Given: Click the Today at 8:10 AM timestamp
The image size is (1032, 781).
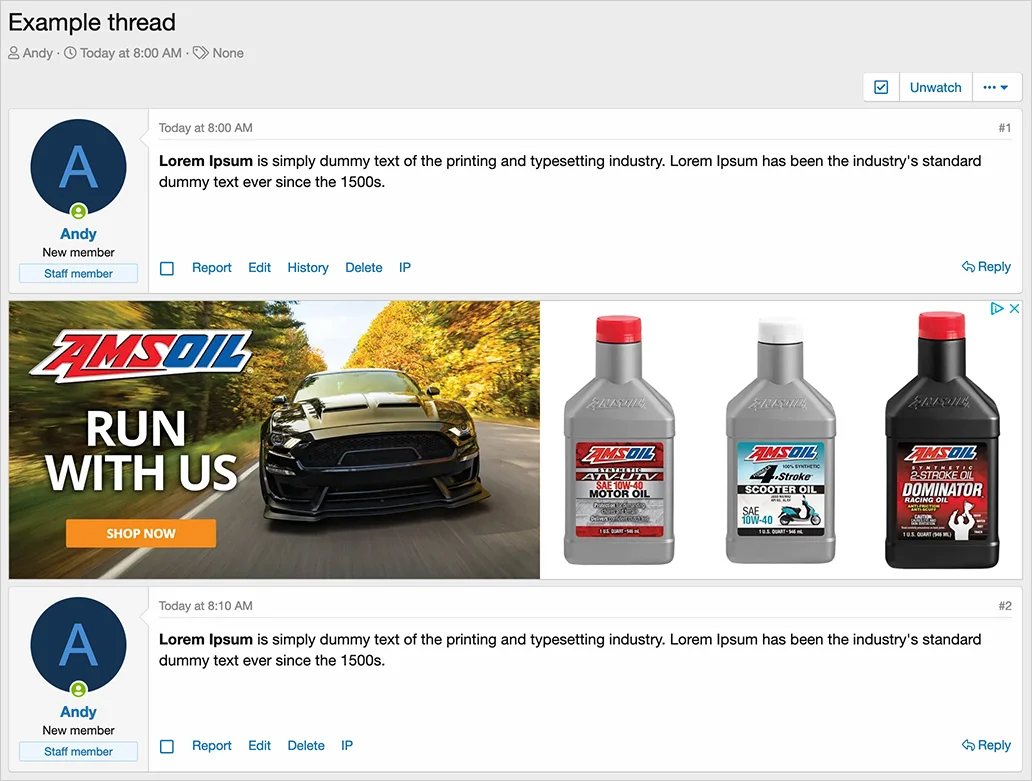Looking at the screenshot, I should (205, 605).
